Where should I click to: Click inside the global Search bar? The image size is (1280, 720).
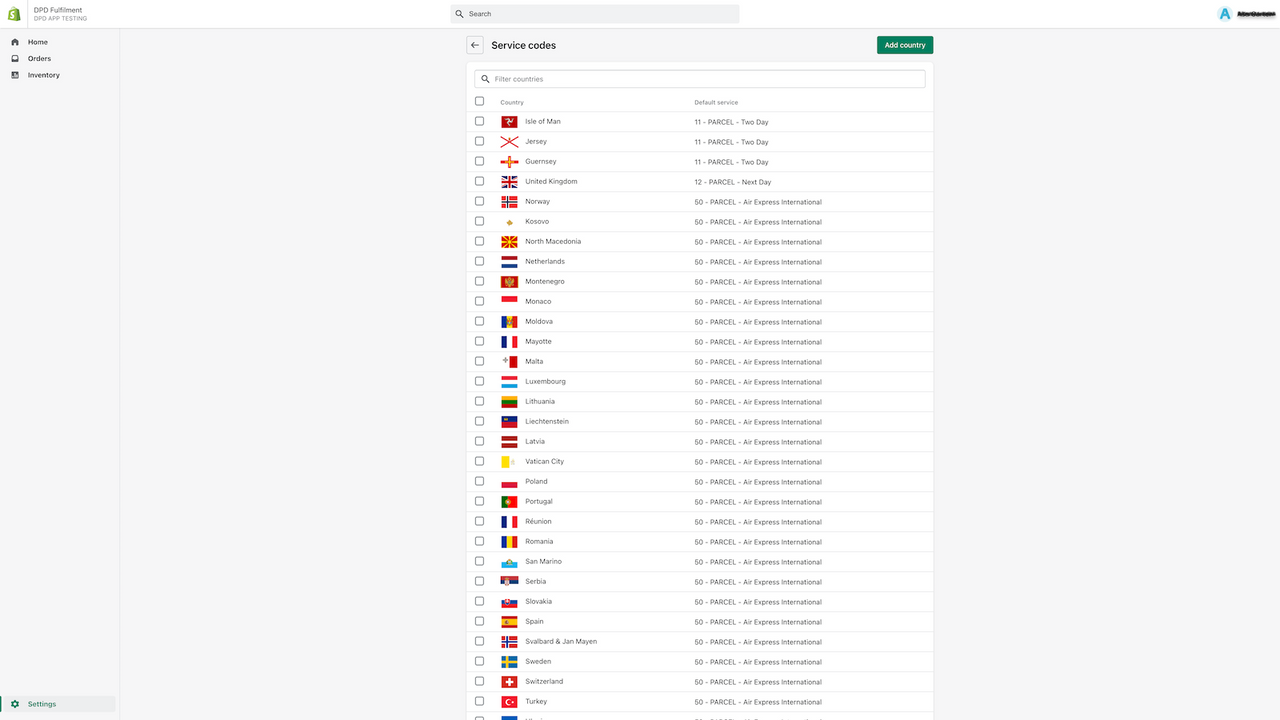click(595, 13)
